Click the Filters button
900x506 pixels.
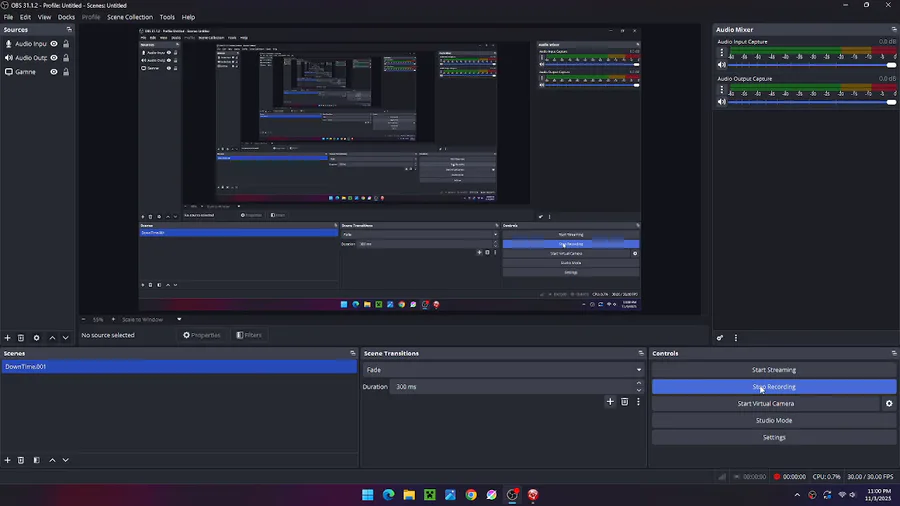click(x=249, y=335)
